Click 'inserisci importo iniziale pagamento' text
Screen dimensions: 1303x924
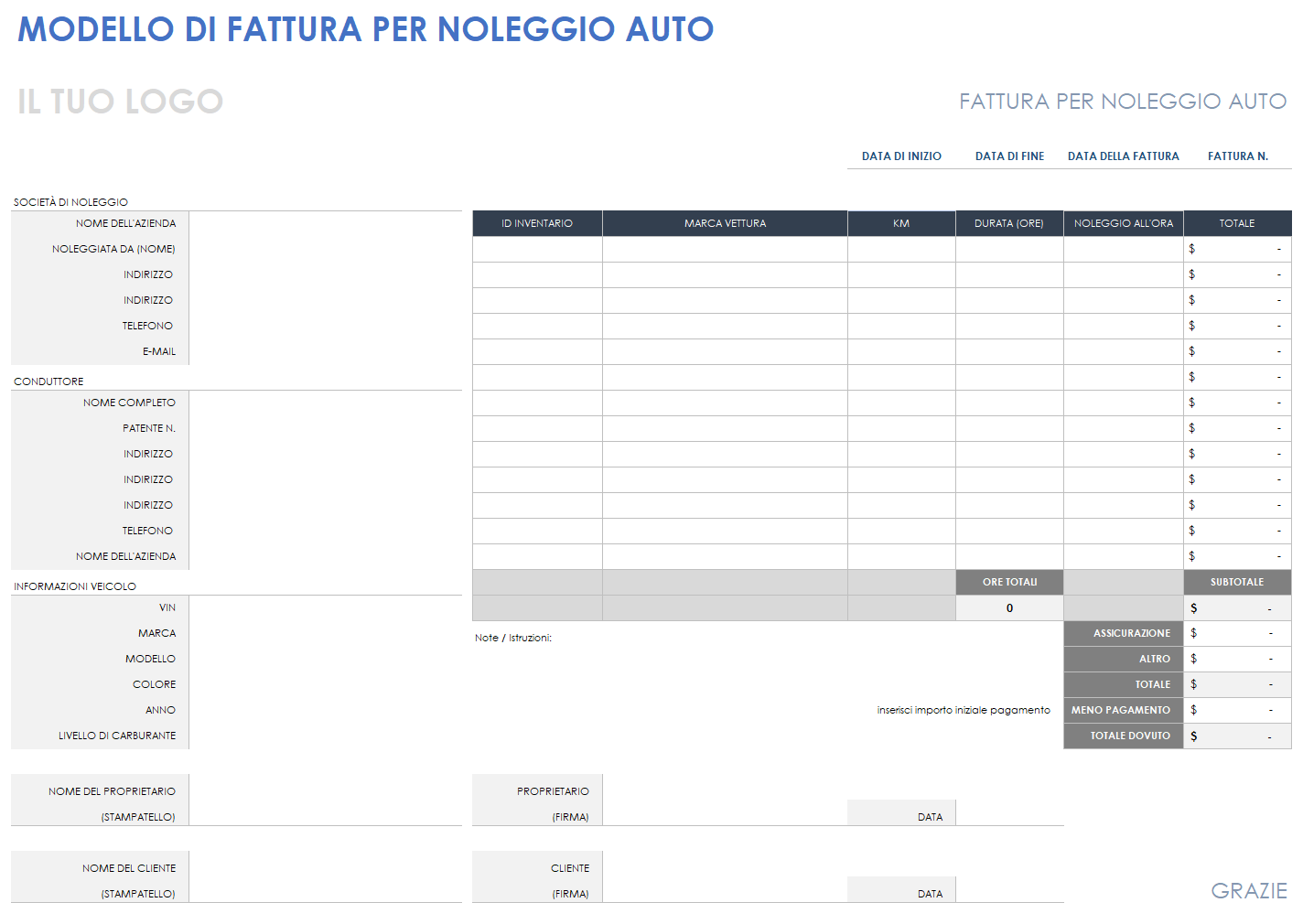(x=963, y=710)
